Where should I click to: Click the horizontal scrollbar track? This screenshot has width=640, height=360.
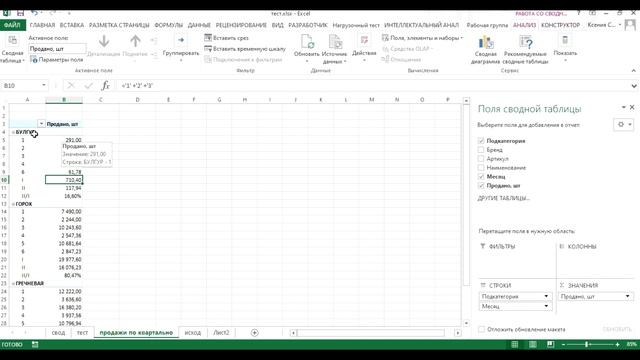pos(371,333)
